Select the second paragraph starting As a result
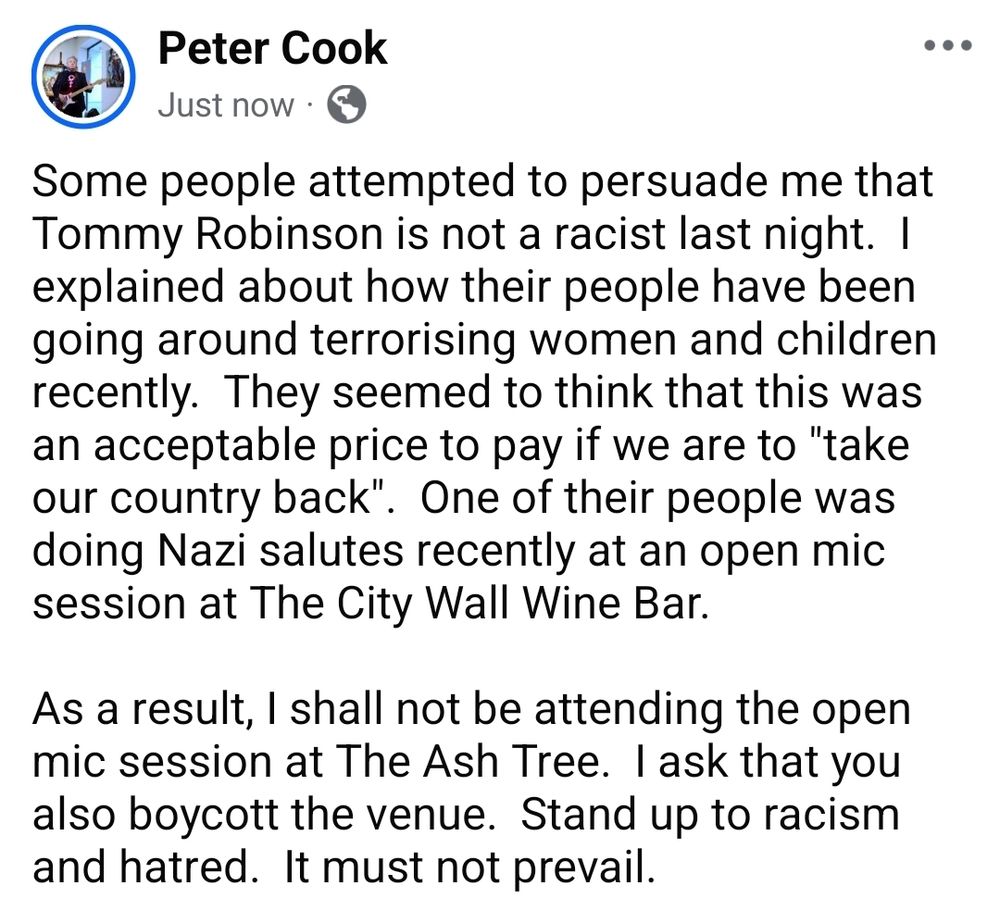 click(471, 788)
